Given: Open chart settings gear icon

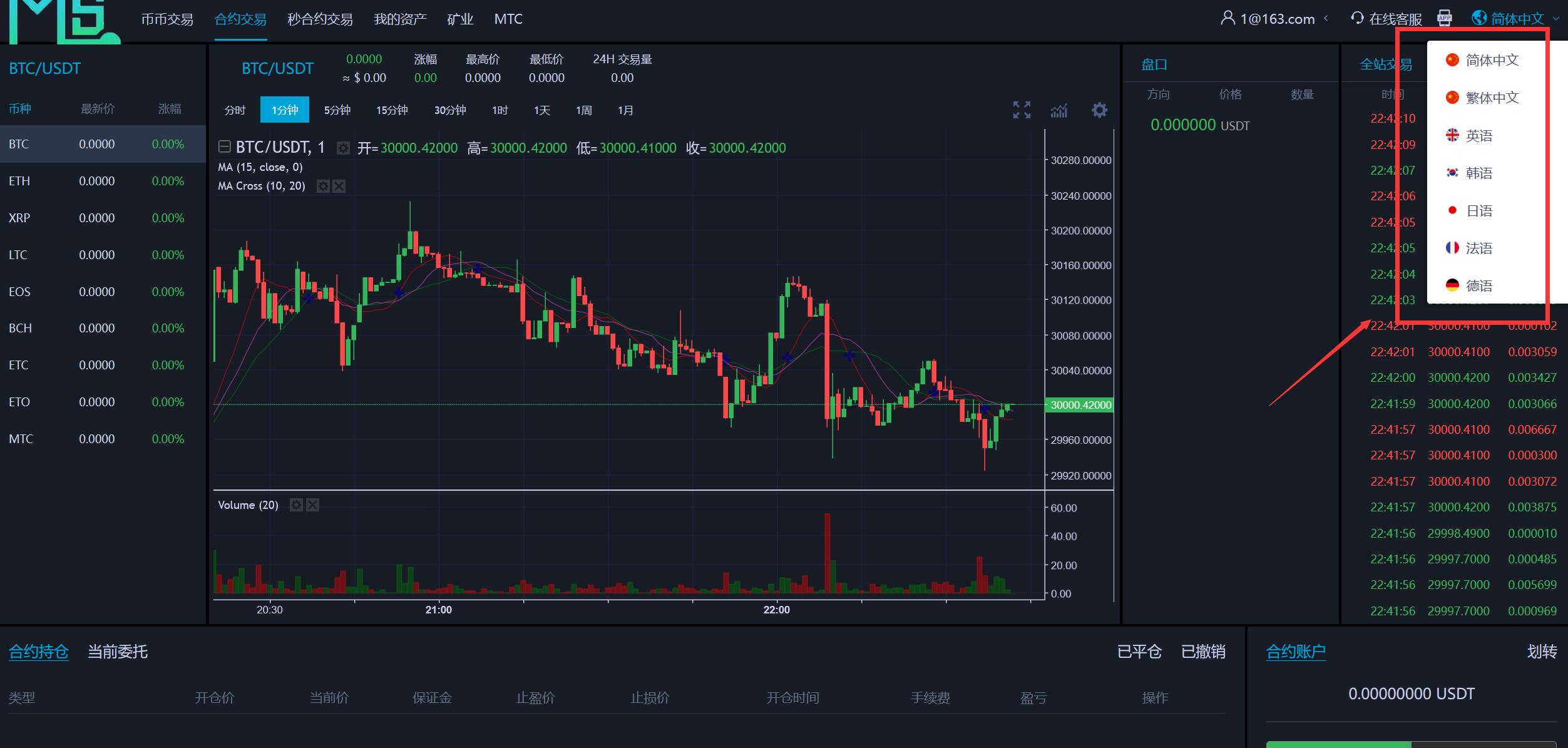Looking at the screenshot, I should pos(1099,110).
